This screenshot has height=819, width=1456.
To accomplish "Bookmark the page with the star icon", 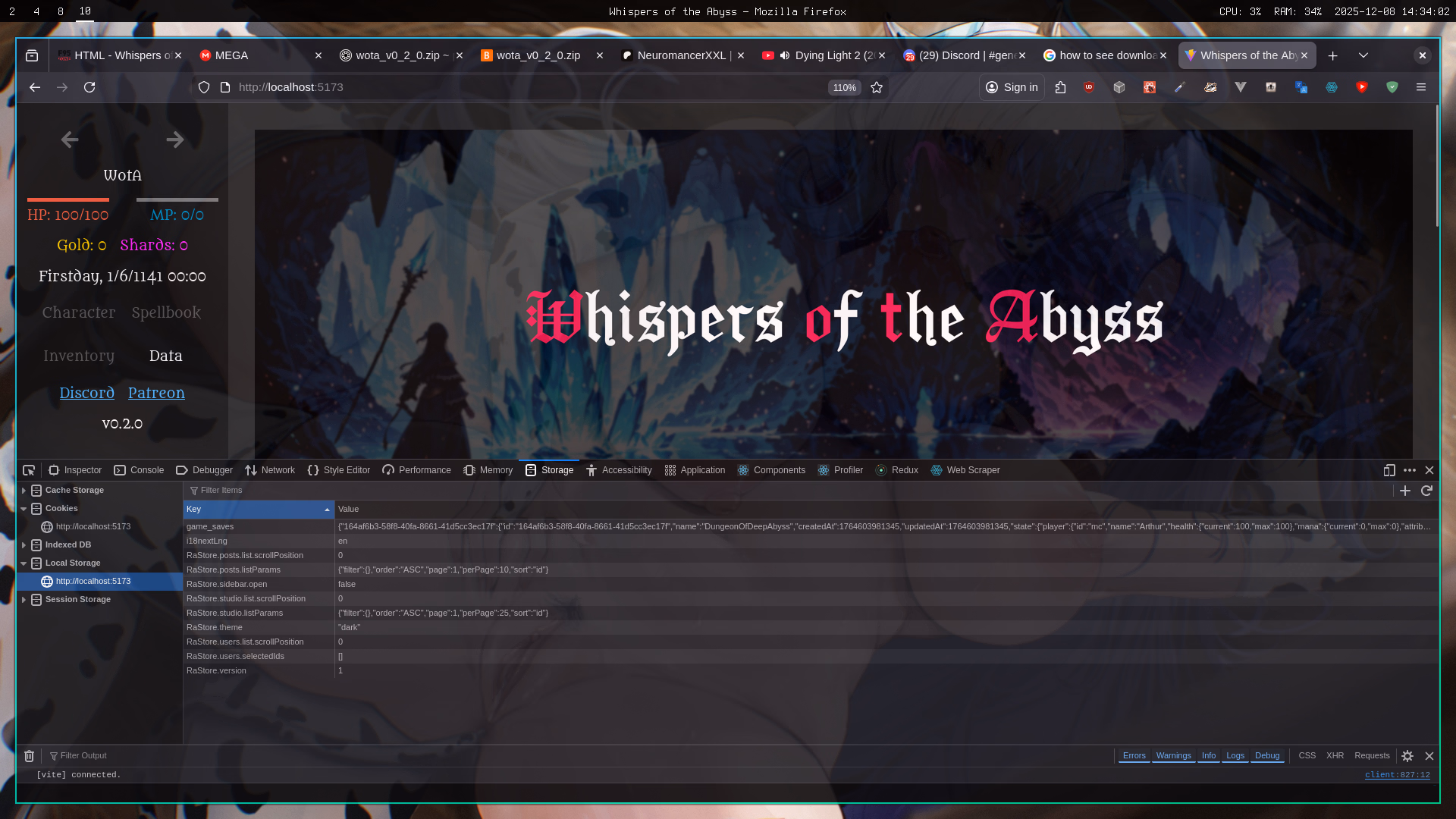I will pyautogui.click(x=877, y=87).
